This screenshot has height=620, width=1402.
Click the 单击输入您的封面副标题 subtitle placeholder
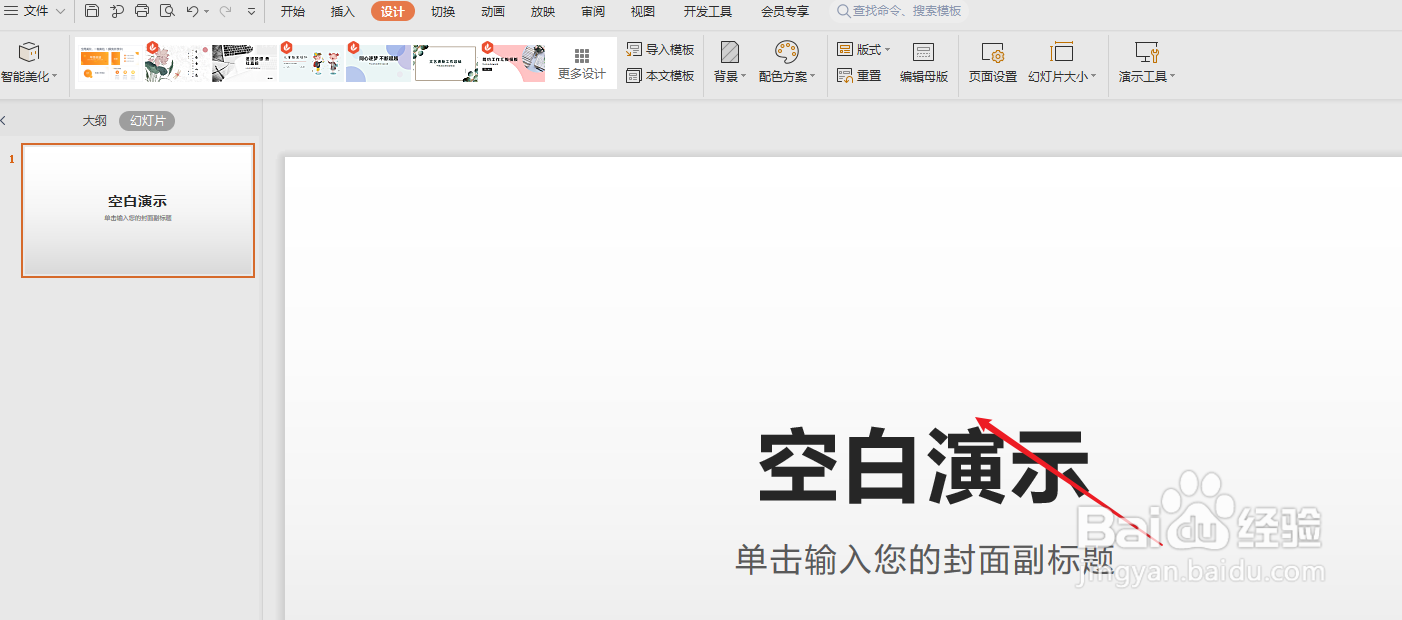pos(925,559)
